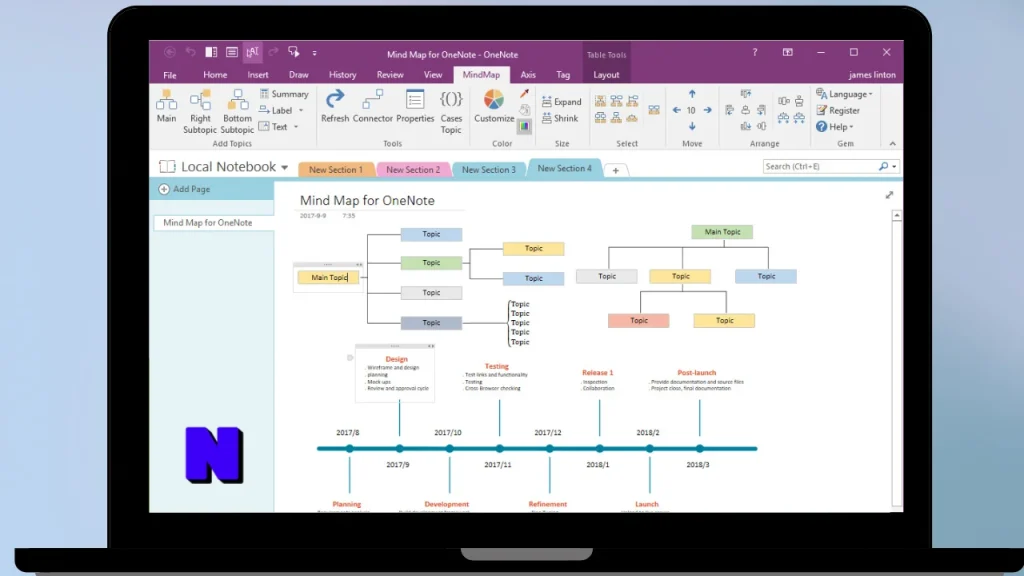Screen dimensions: 1024x576
Task: Click the Post-launch heading
Action: 697,373
